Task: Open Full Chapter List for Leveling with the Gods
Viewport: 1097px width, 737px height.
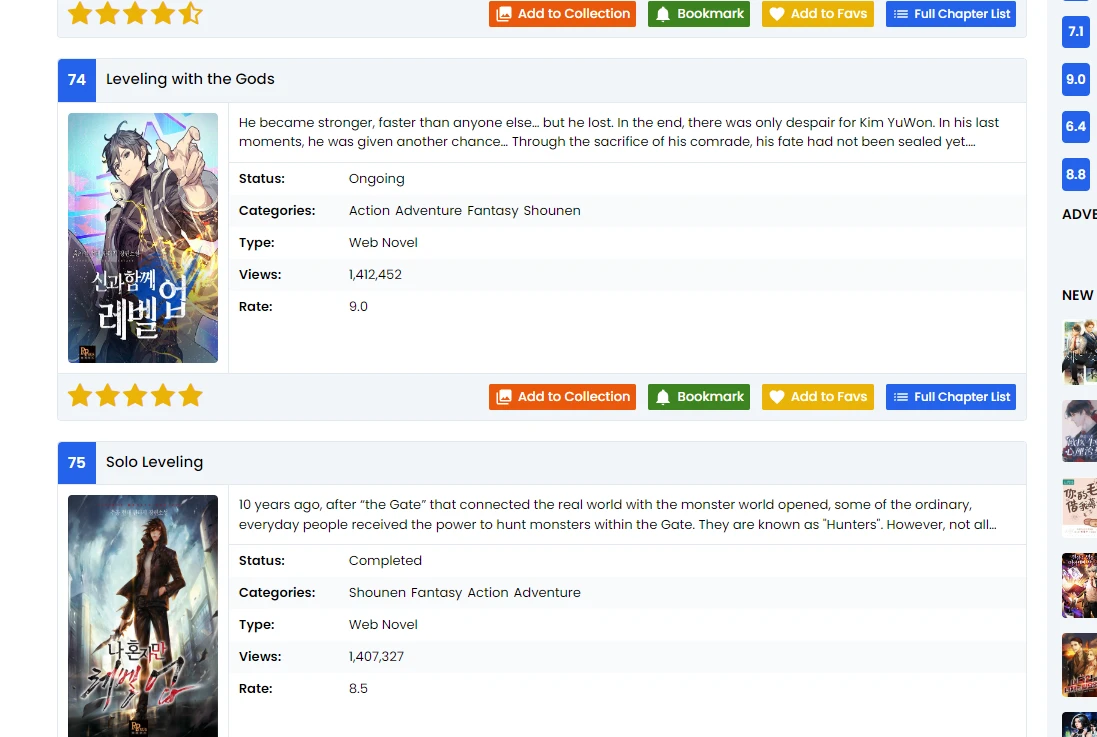Action: click(950, 397)
